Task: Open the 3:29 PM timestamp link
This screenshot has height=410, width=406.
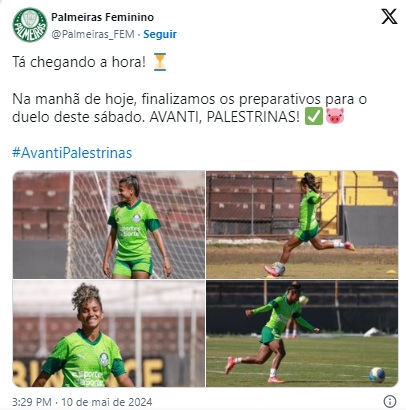Action: coord(32,402)
